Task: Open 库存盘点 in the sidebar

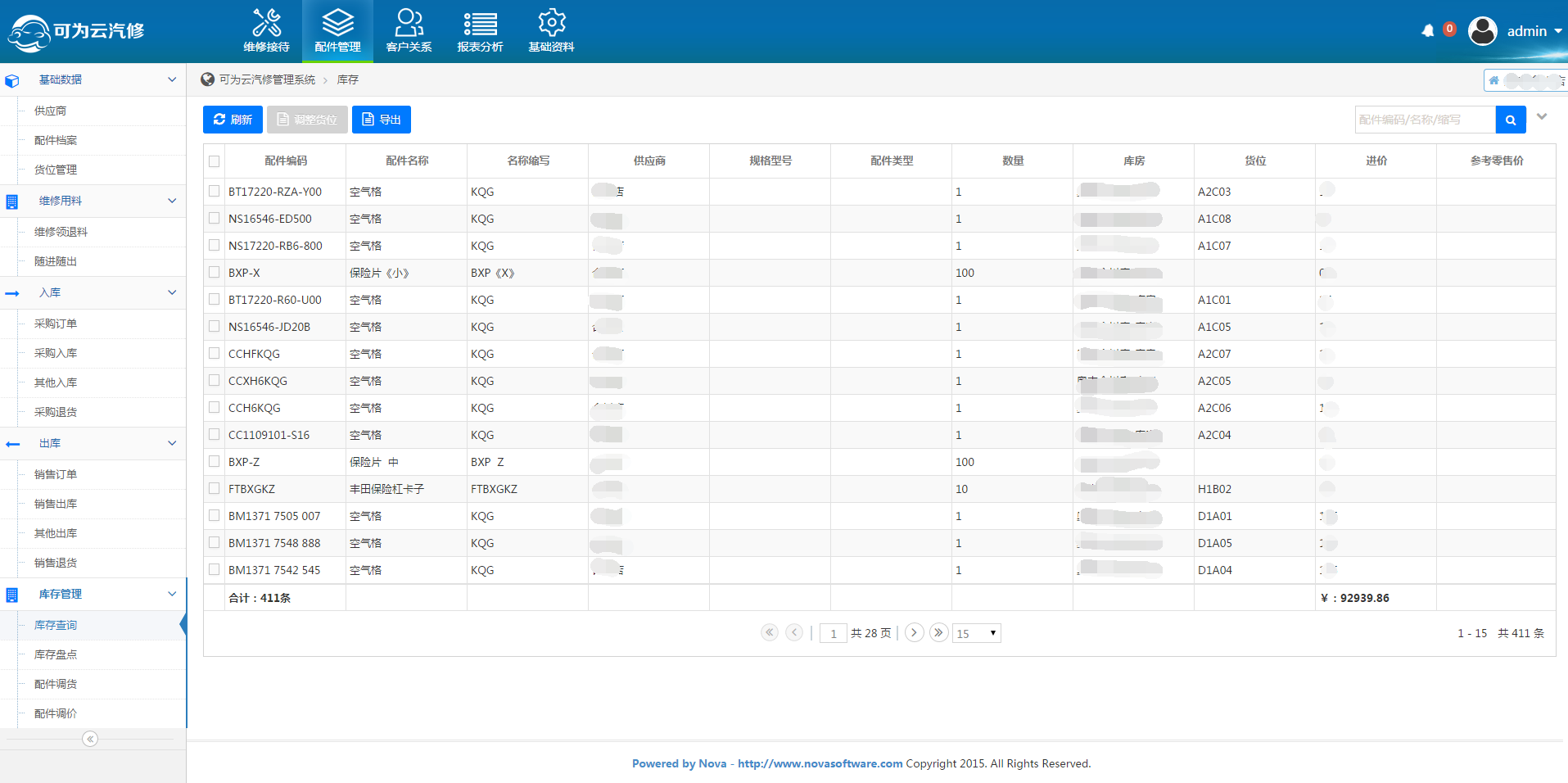Action: [56, 654]
